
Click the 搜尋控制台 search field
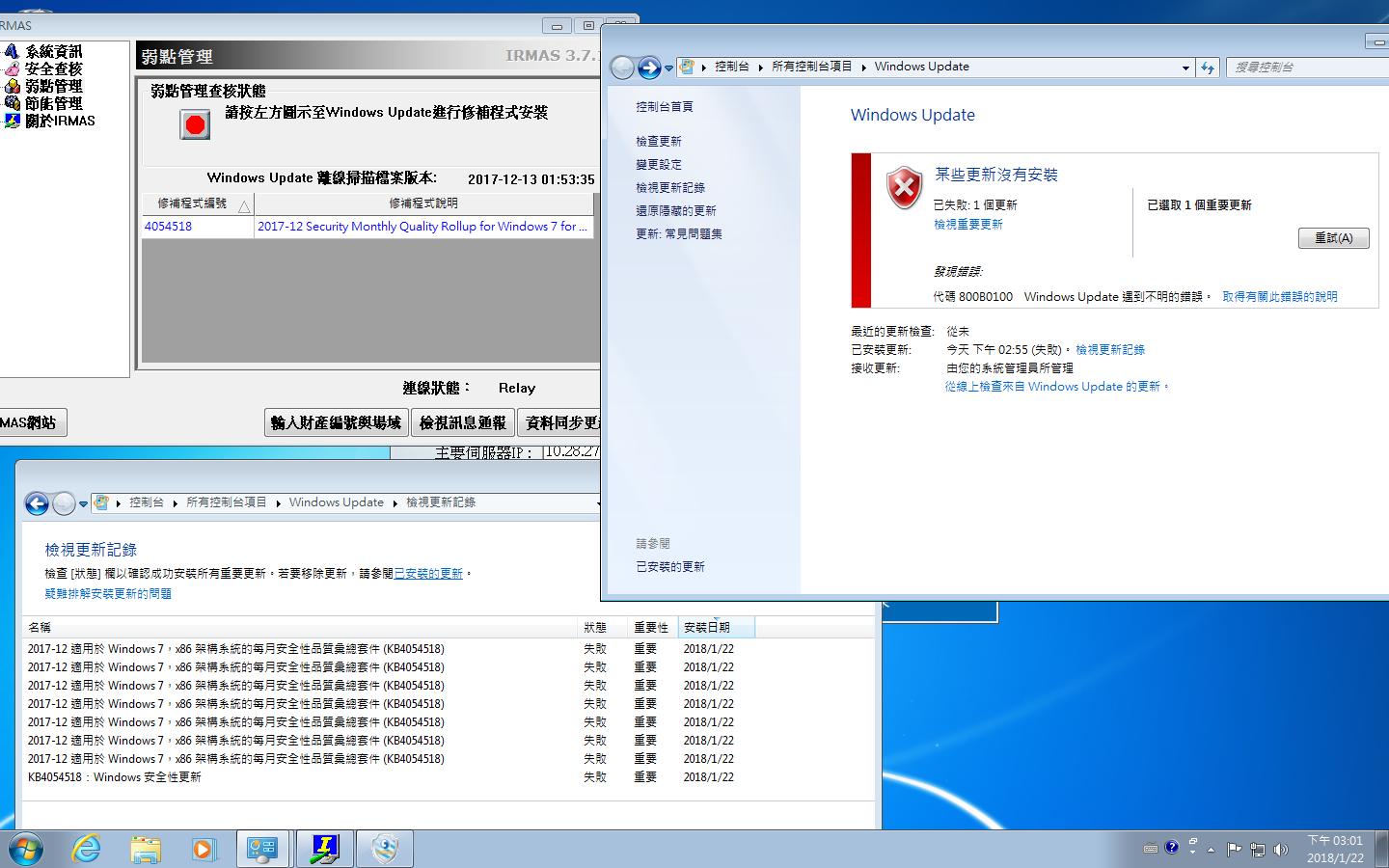pyautogui.click(x=1307, y=68)
